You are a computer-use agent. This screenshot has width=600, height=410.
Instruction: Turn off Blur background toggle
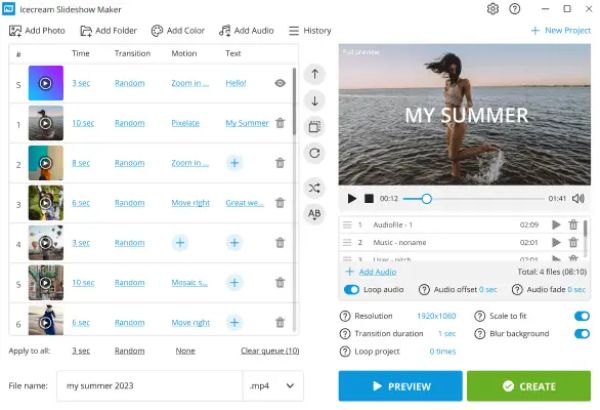tap(582, 333)
